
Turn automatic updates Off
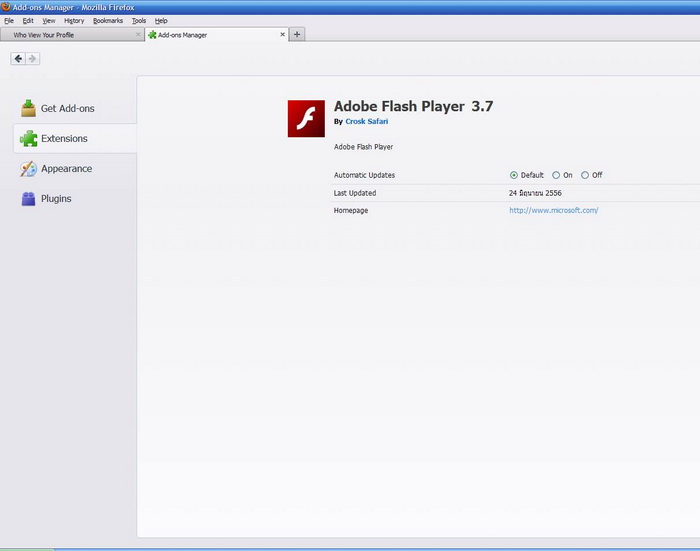click(585, 175)
